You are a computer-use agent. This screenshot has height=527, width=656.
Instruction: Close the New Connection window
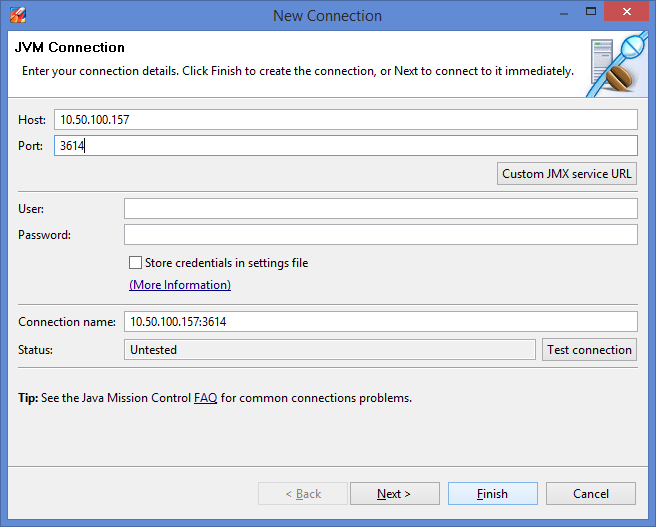[x=626, y=12]
